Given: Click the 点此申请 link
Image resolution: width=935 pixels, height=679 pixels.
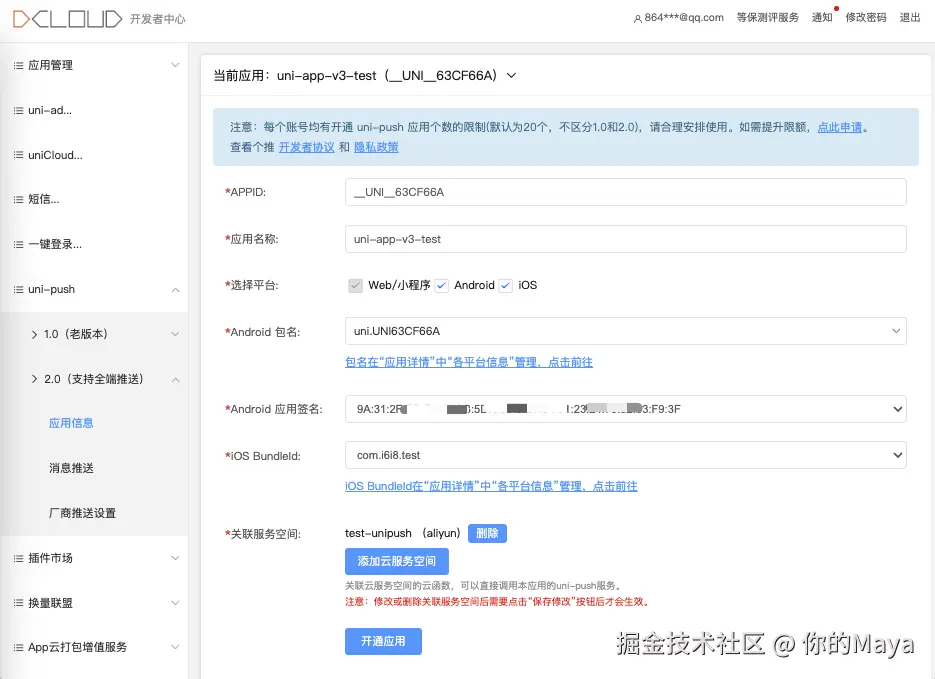Looking at the screenshot, I should pyautogui.click(x=840, y=127).
